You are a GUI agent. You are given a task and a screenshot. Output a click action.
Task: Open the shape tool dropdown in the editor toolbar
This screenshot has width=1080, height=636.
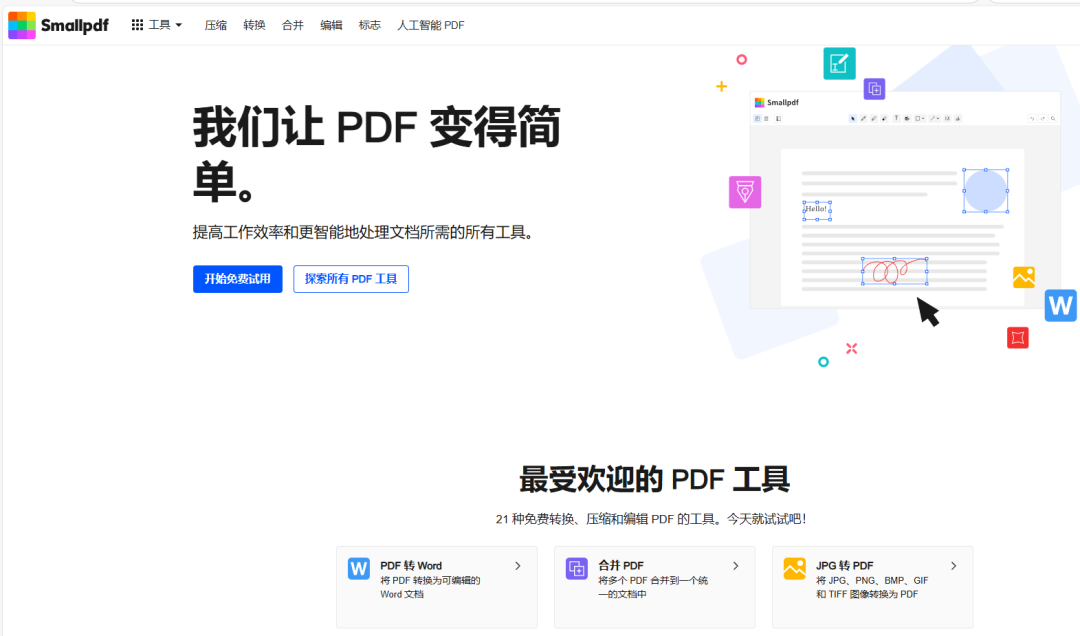918,118
